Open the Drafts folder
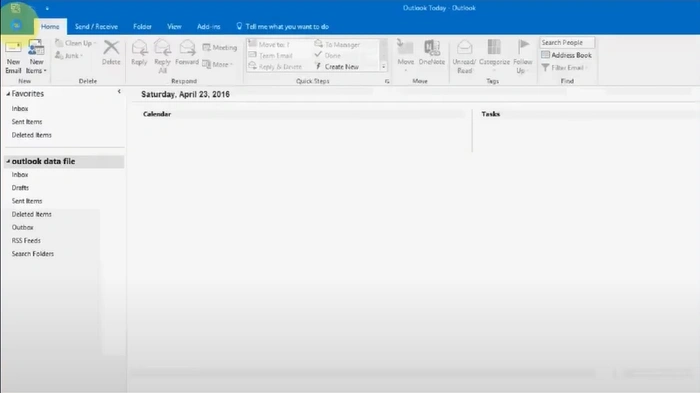This screenshot has width=700, height=393. click(x=20, y=188)
